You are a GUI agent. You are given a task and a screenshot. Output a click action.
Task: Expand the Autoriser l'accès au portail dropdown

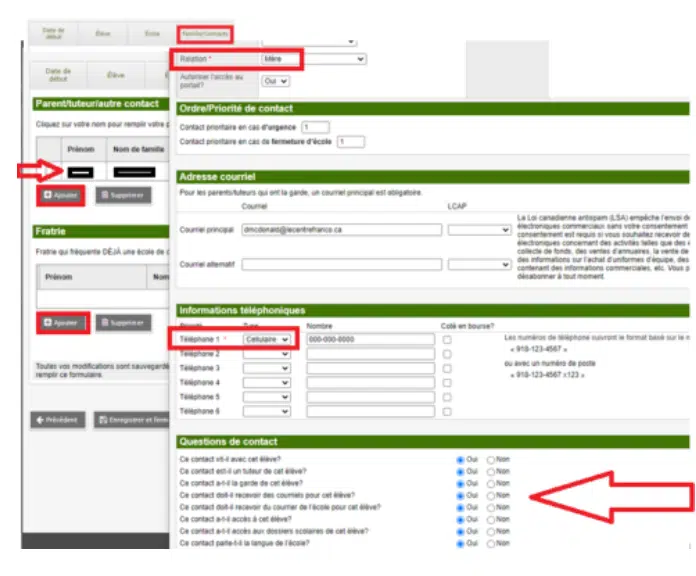(x=275, y=81)
